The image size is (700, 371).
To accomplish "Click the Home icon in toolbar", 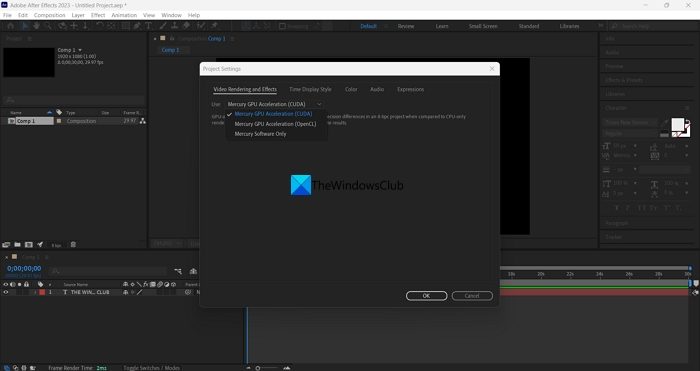I will (x=11, y=26).
